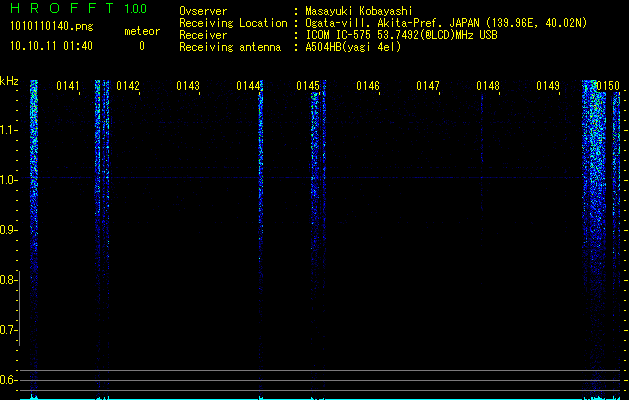Click the 0150 time marker
629x400 pixels.
pos(608,86)
